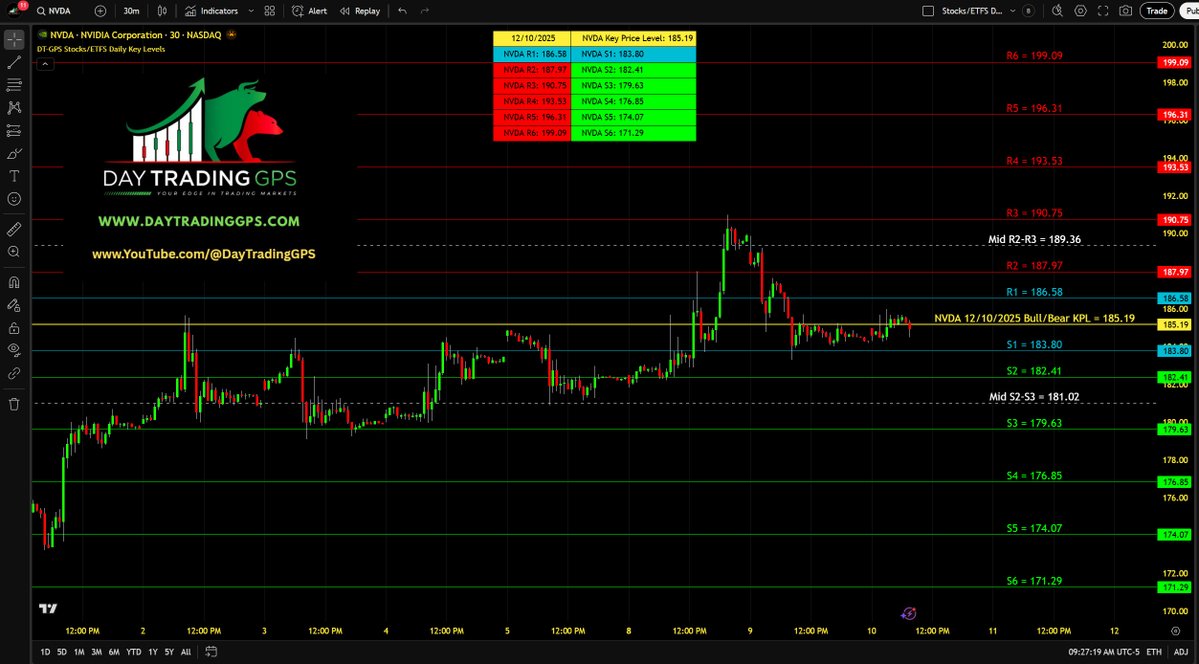Collapse the indicator legend arrow

(x=45, y=64)
